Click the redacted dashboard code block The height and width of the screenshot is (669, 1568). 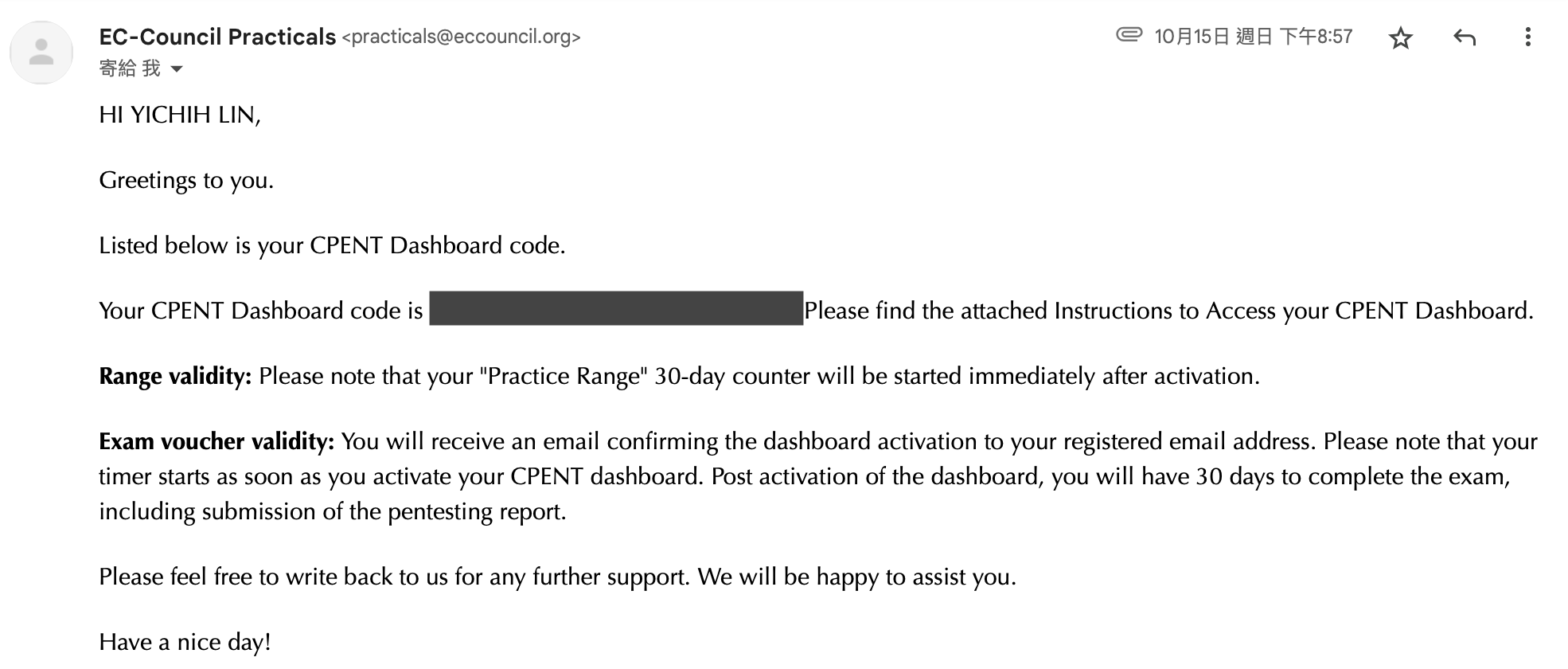pyautogui.click(x=616, y=308)
